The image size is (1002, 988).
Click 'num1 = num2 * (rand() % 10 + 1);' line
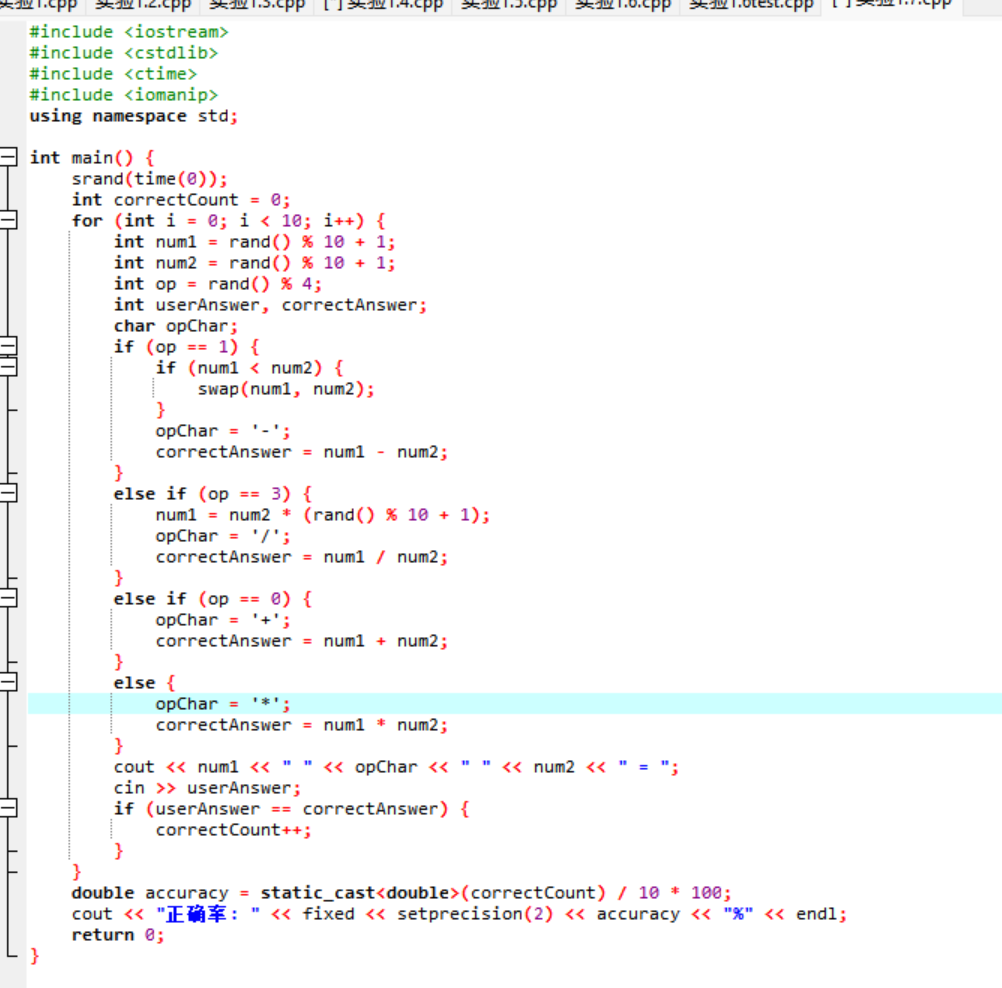coord(323,515)
